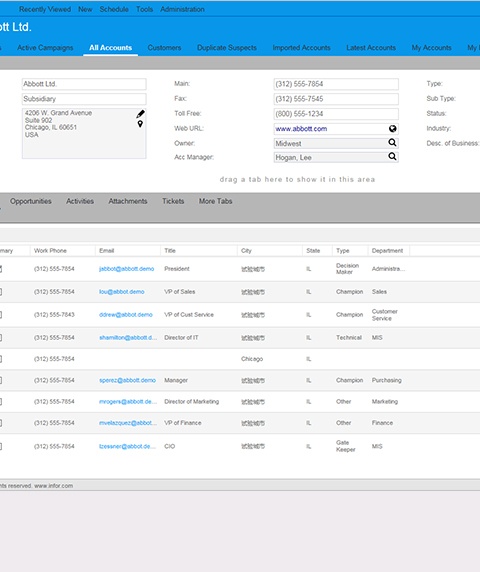Sort by Work Phone column header
The width and height of the screenshot is (480, 572).
50,251
